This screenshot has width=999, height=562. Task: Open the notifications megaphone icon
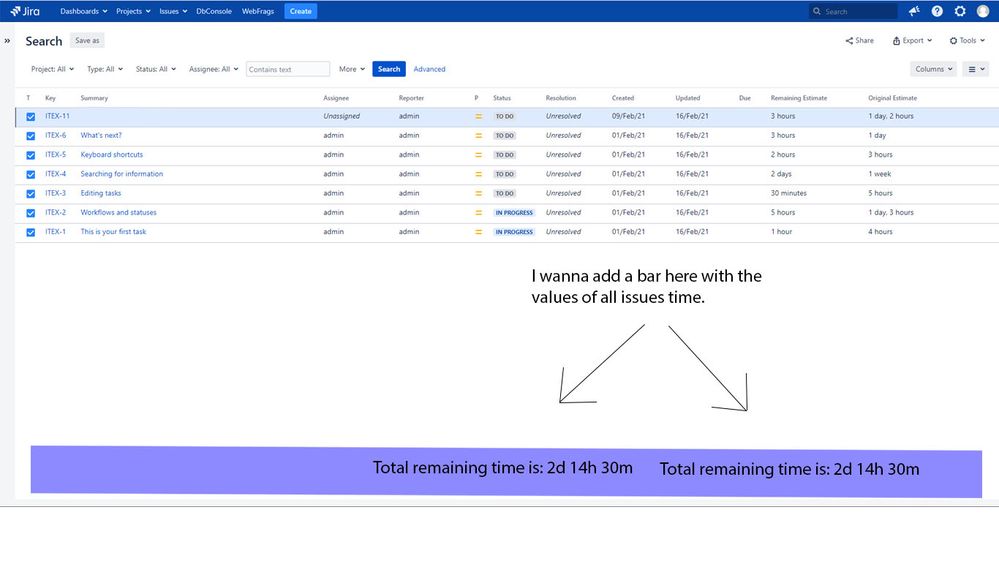[x=914, y=11]
